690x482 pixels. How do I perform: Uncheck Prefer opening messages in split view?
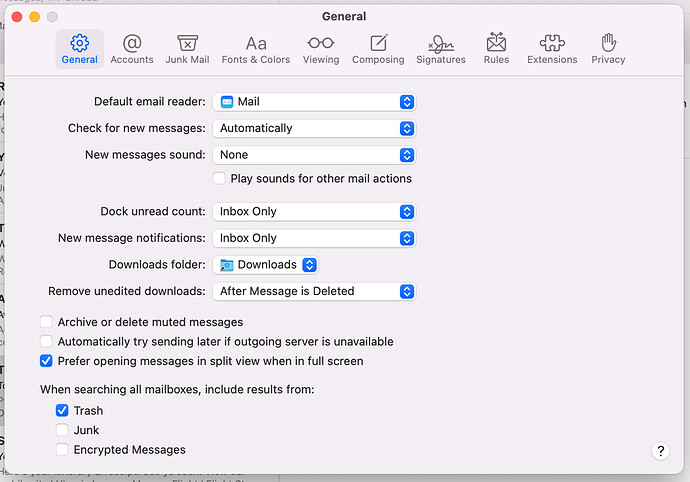pyautogui.click(x=47, y=361)
